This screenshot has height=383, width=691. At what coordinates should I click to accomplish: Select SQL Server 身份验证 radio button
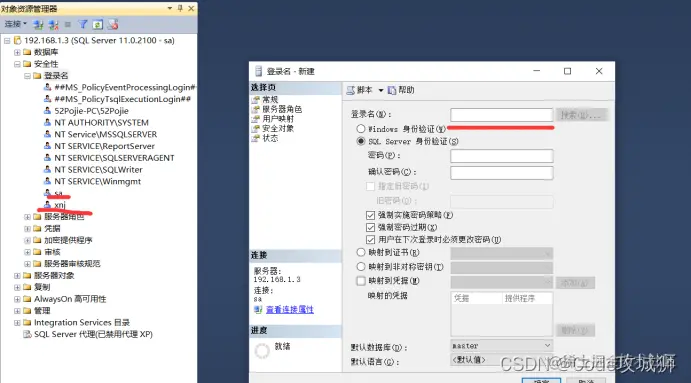pyautogui.click(x=361, y=141)
